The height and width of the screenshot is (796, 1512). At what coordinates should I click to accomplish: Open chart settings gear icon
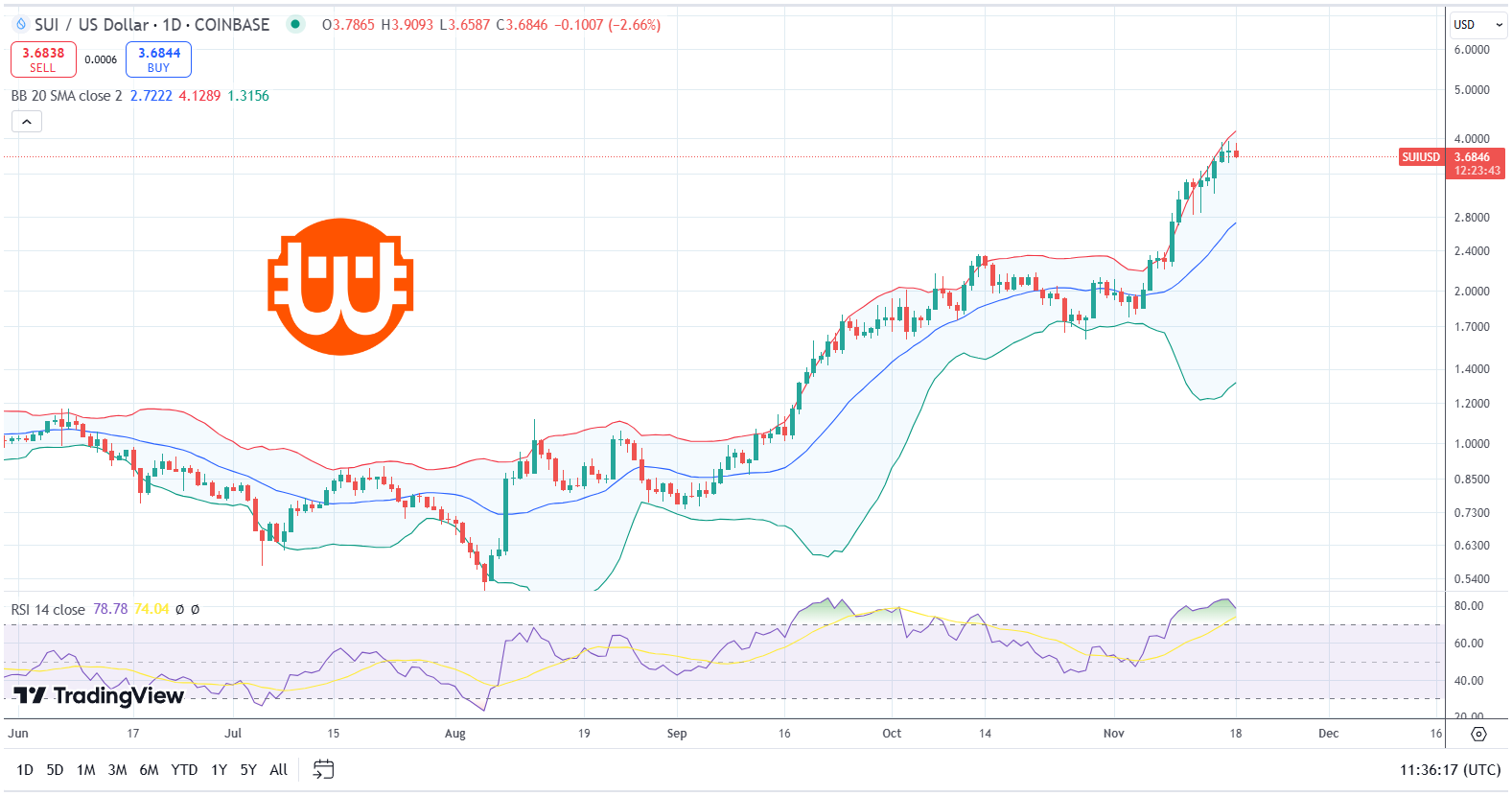(x=1478, y=734)
